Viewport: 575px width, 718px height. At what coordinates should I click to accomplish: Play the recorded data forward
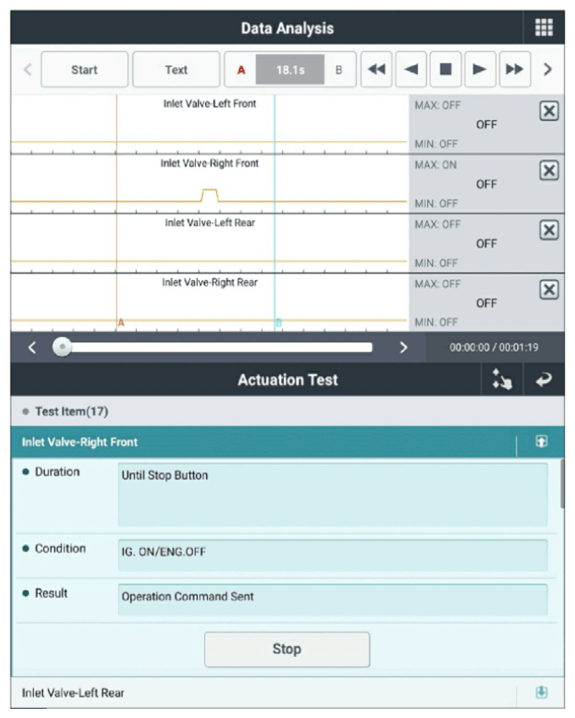pyautogui.click(x=480, y=70)
